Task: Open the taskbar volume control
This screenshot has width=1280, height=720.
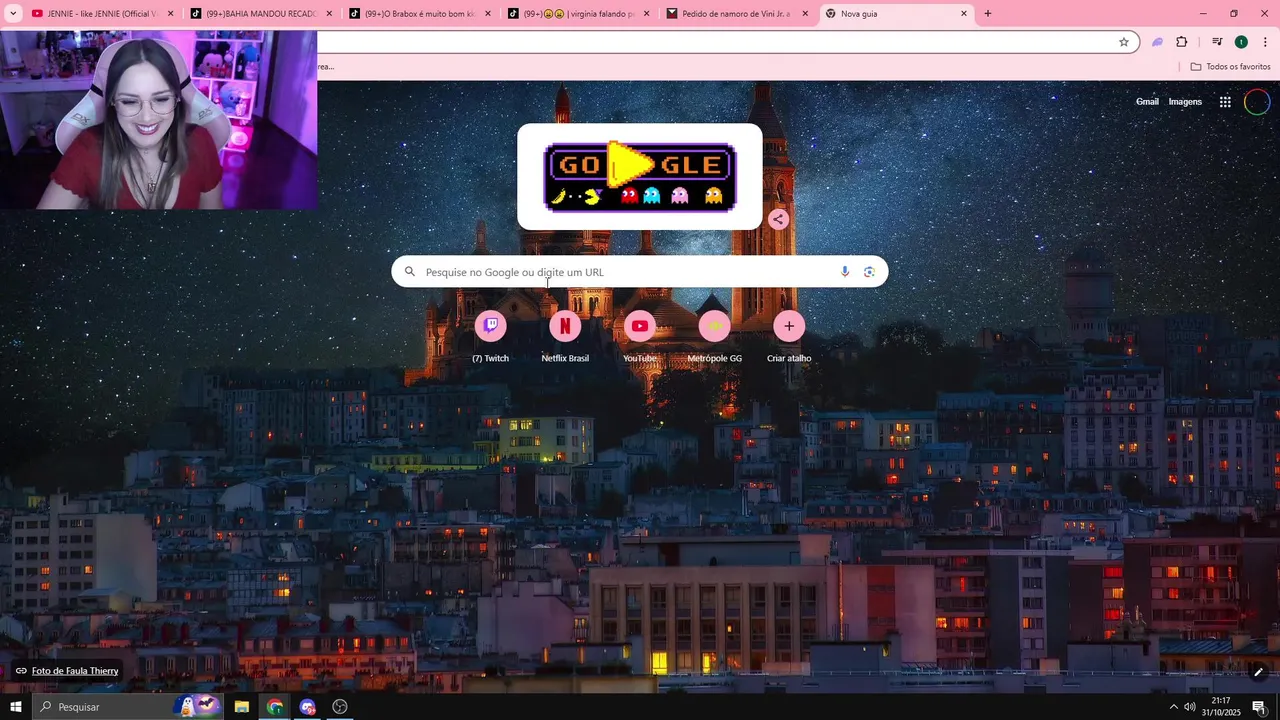Action: click(1190, 707)
